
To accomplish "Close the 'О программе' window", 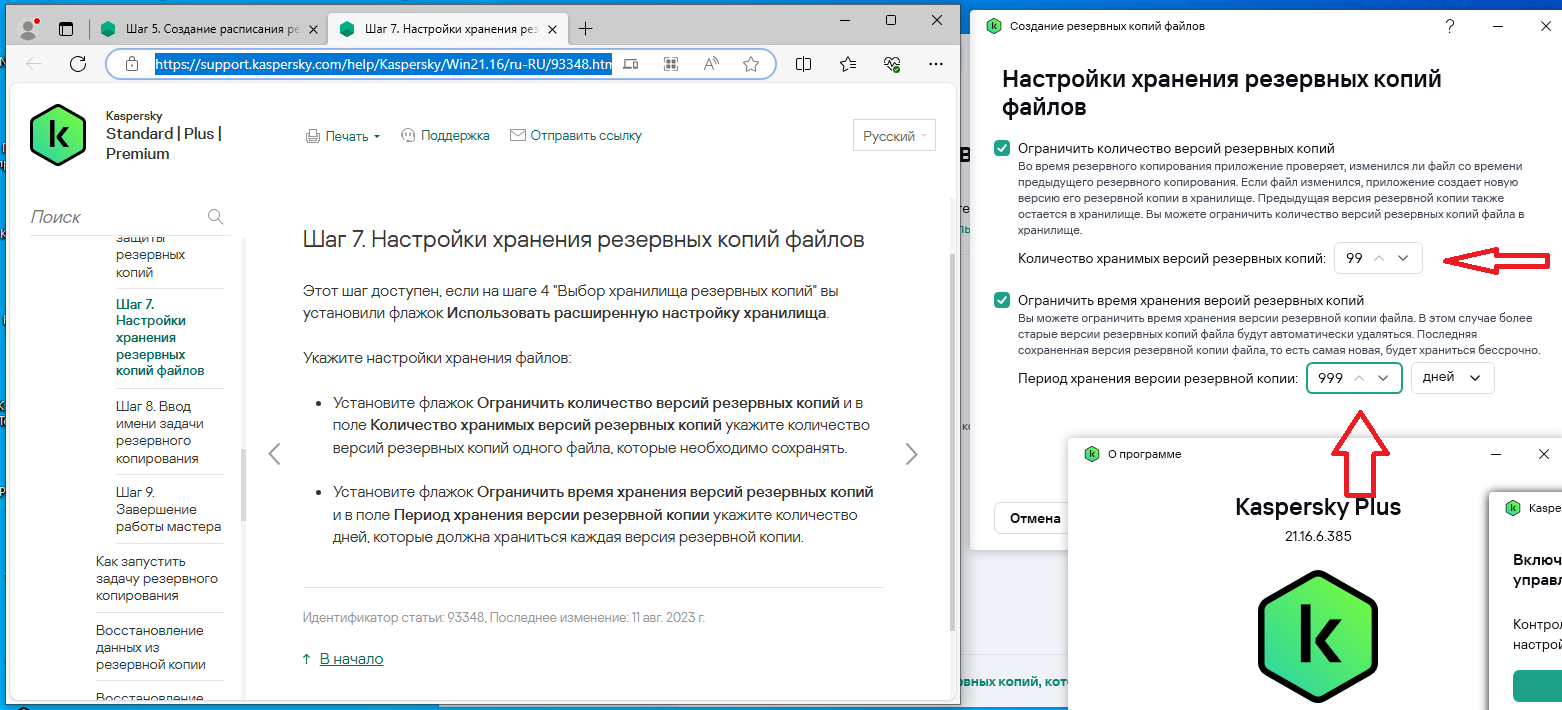I will coord(1544,454).
